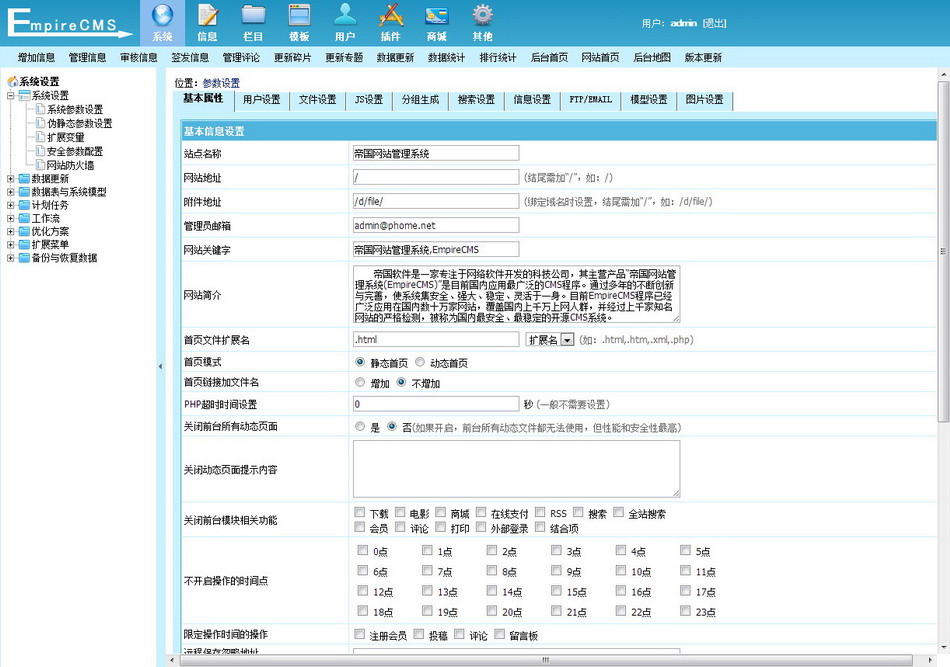
Task: Click the page icon beside 网站防火墙
Action: pyautogui.click(x=40, y=165)
